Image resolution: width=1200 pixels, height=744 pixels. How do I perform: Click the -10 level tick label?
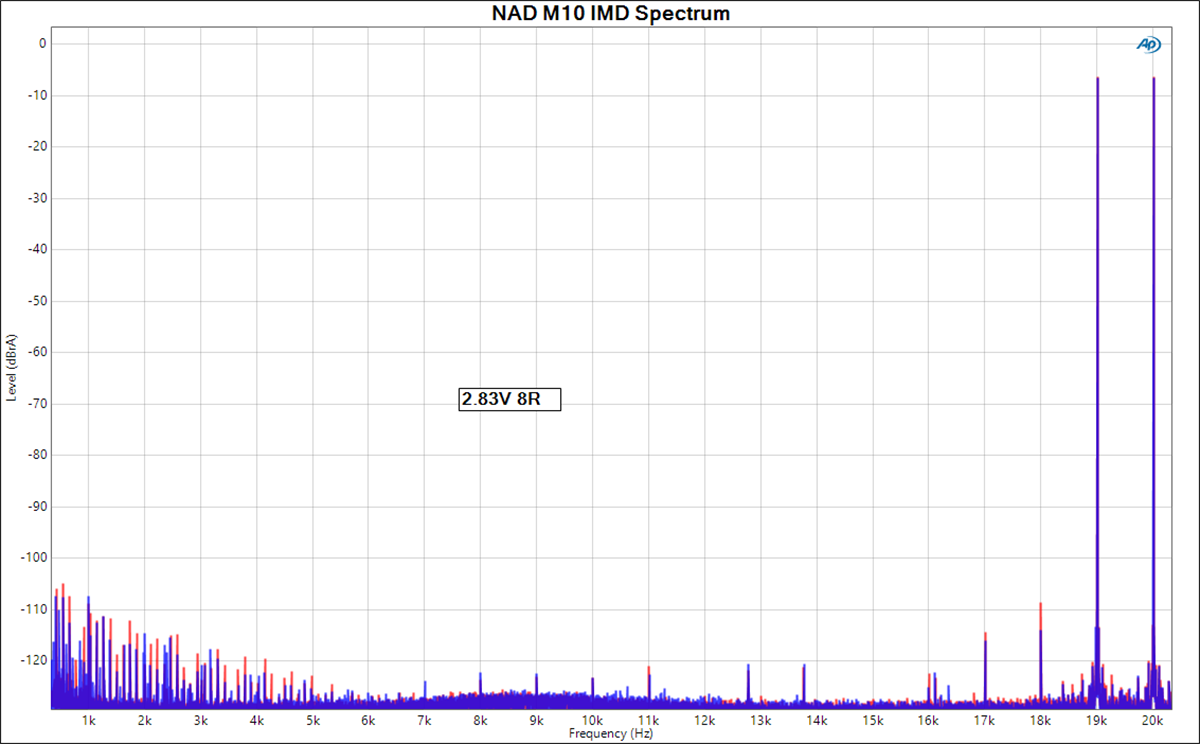(38, 95)
